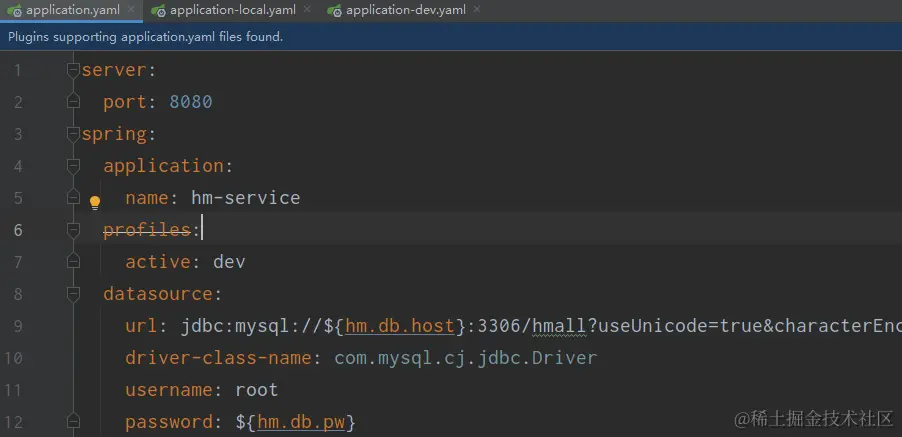Click the plugins supporting application.yaml notification banner
Image resolution: width=902 pixels, height=437 pixels.
pyautogui.click(x=451, y=37)
